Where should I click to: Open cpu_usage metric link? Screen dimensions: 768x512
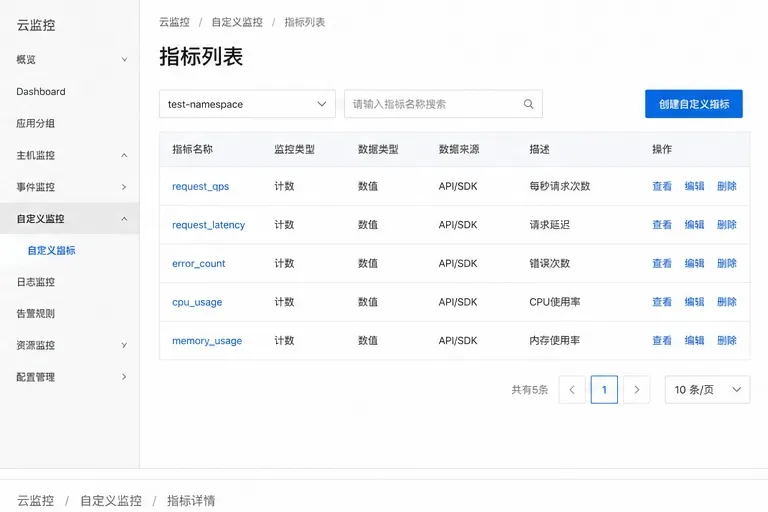(197, 302)
